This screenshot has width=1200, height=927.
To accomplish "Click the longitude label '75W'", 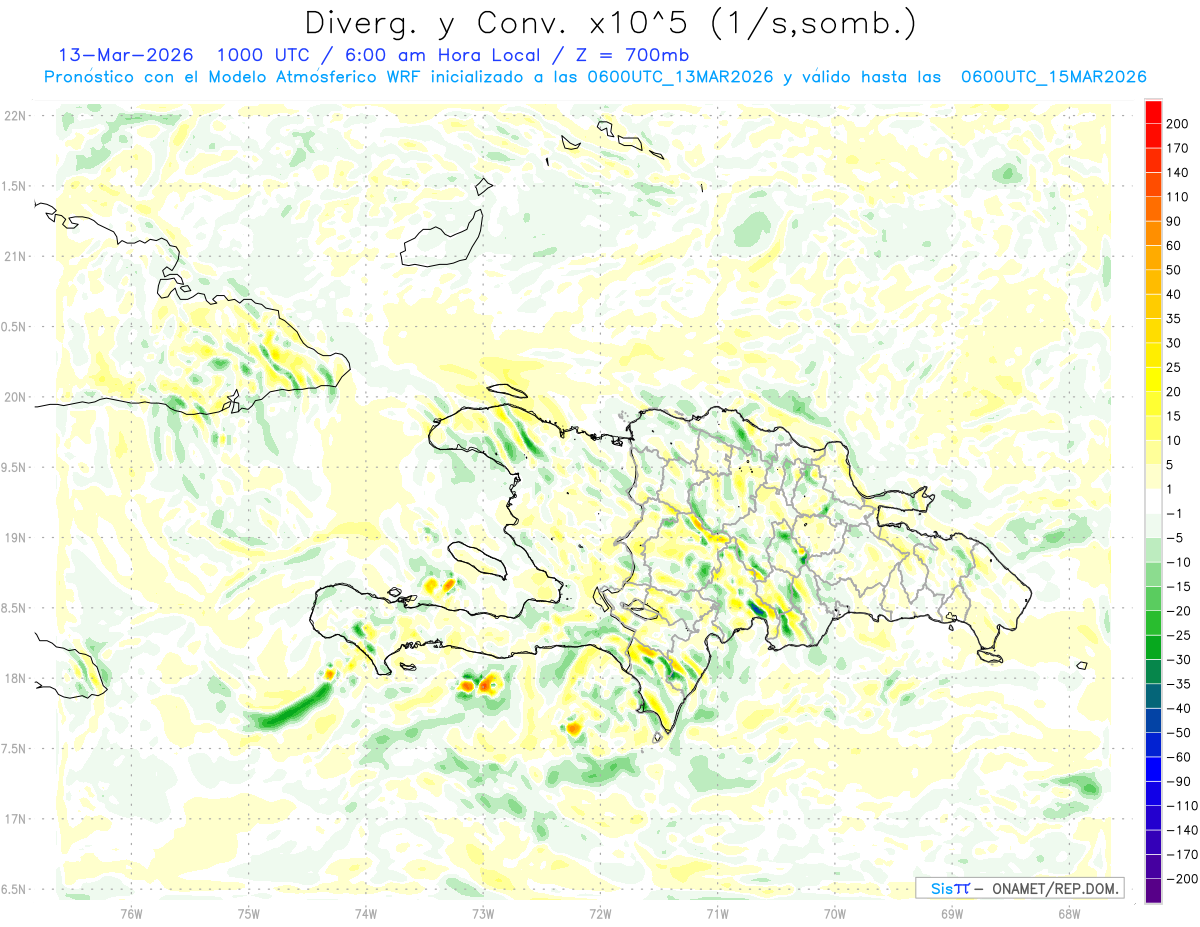I will tap(248, 913).
